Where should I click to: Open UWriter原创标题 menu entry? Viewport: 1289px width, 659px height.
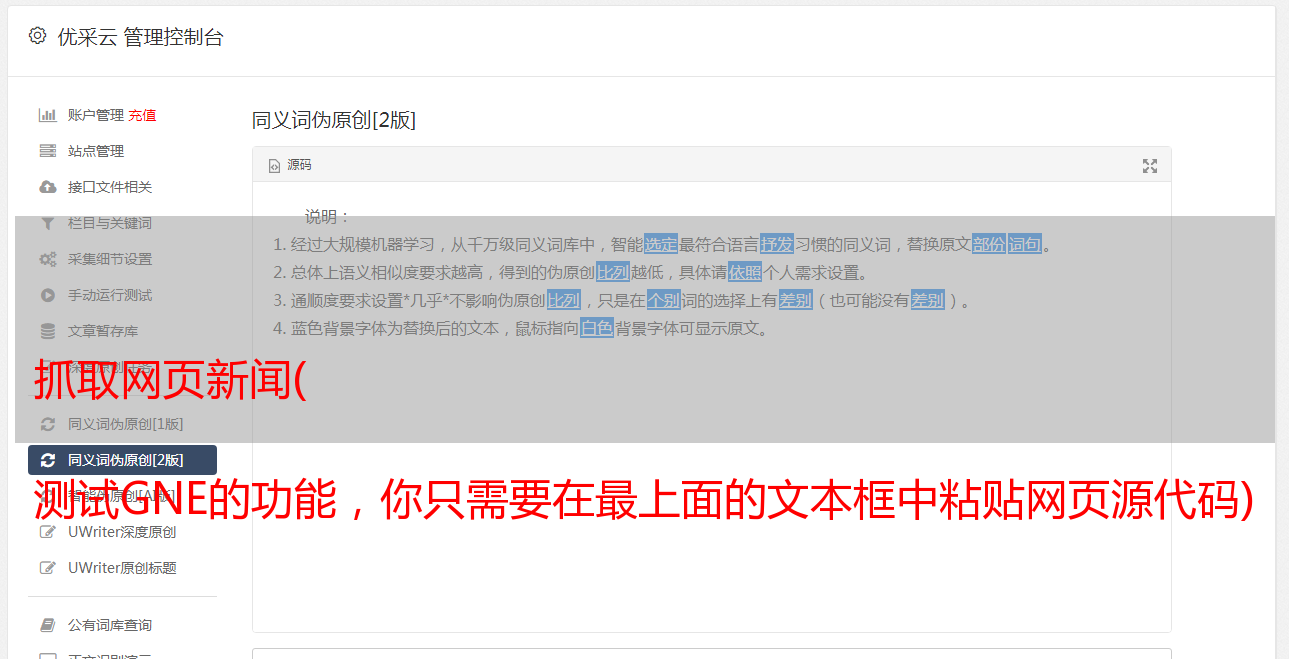pos(122,568)
